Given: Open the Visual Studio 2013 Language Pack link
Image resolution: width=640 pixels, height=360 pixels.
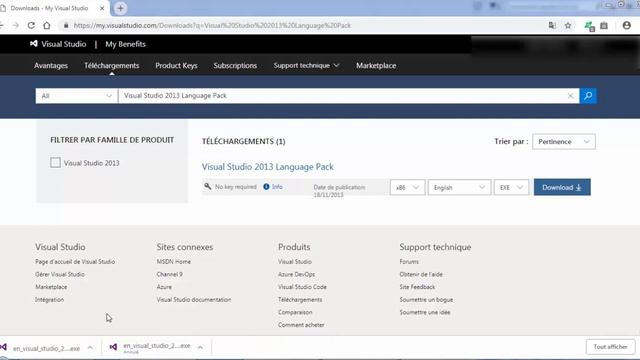Looking at the screenshot, I should pyautogui.click(x=268, y=167).
